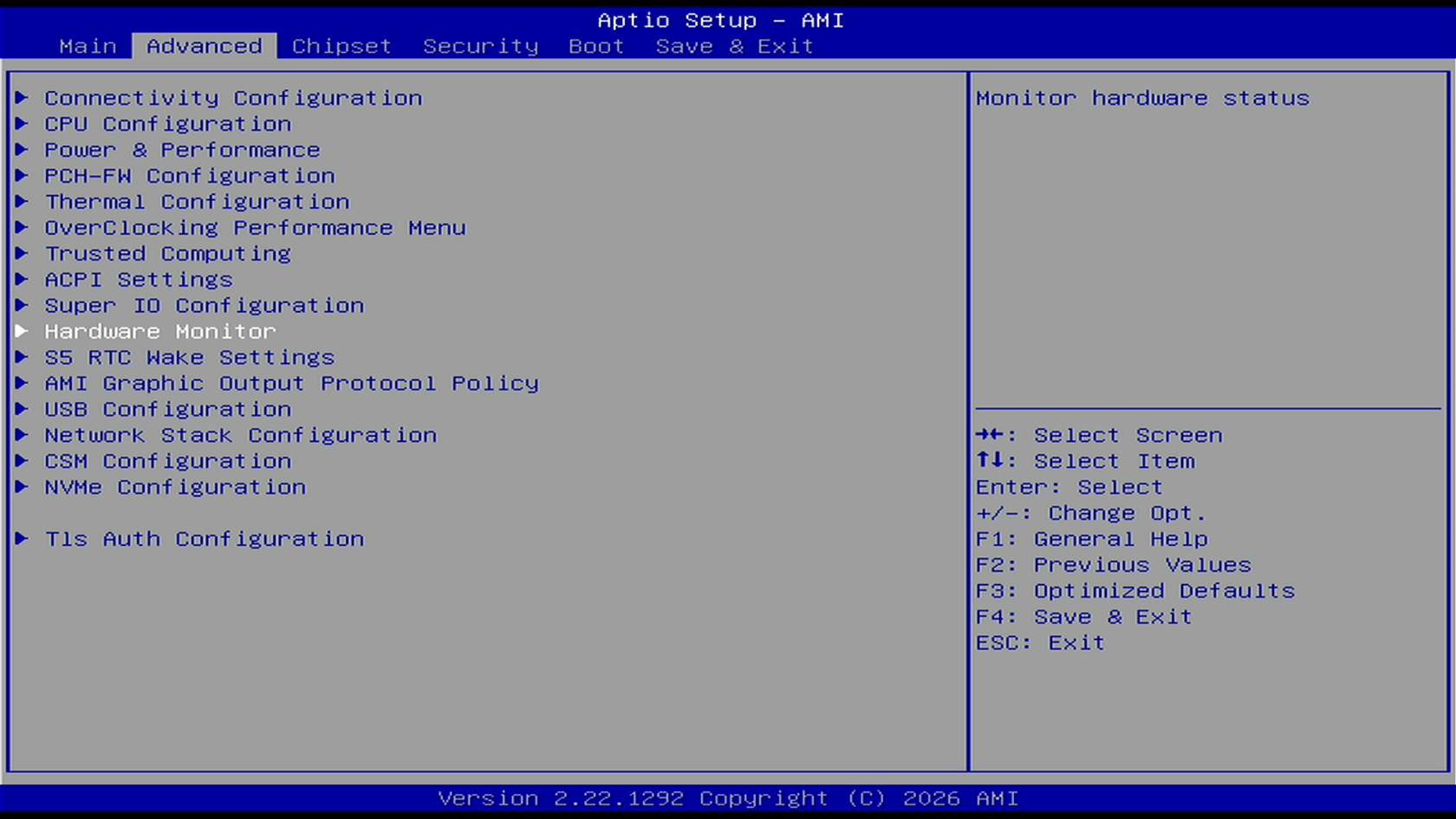
Task: Click arrow beside NVMe Configuration
Action: click(23, 487)
